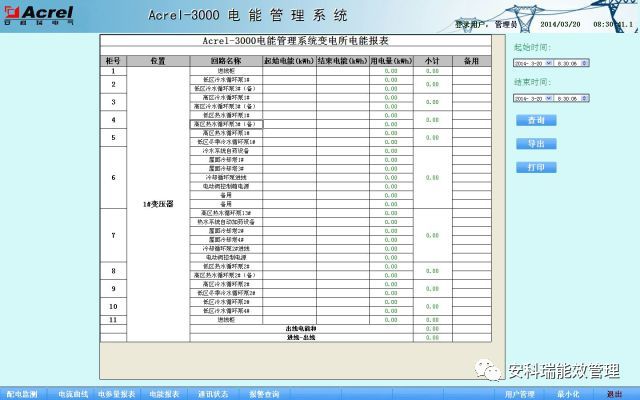Open the end date (结束时间) dropdown
The image size is (640, 400).
(551, 99)
